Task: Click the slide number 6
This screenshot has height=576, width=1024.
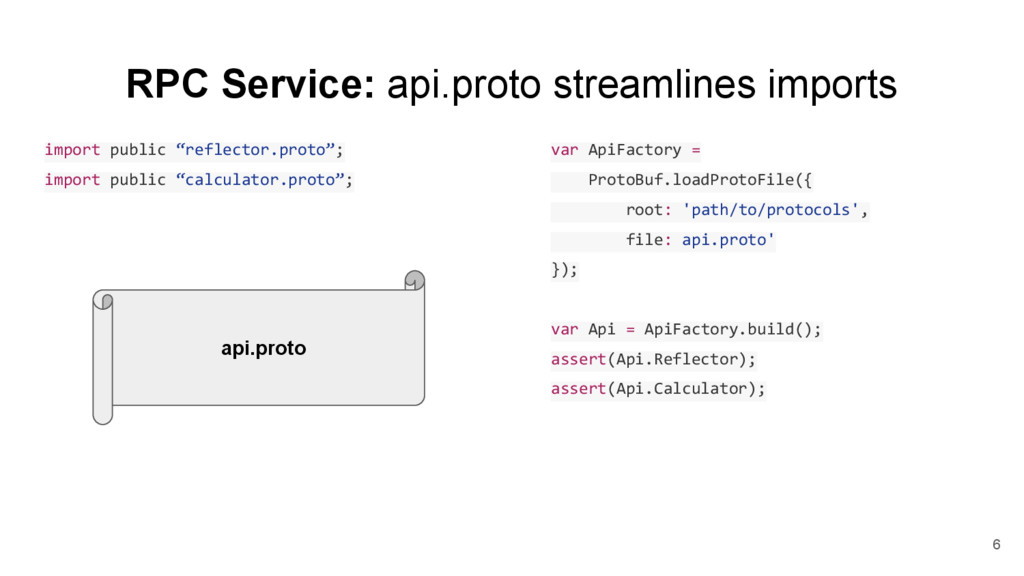Action: click(x=996, y=545)
